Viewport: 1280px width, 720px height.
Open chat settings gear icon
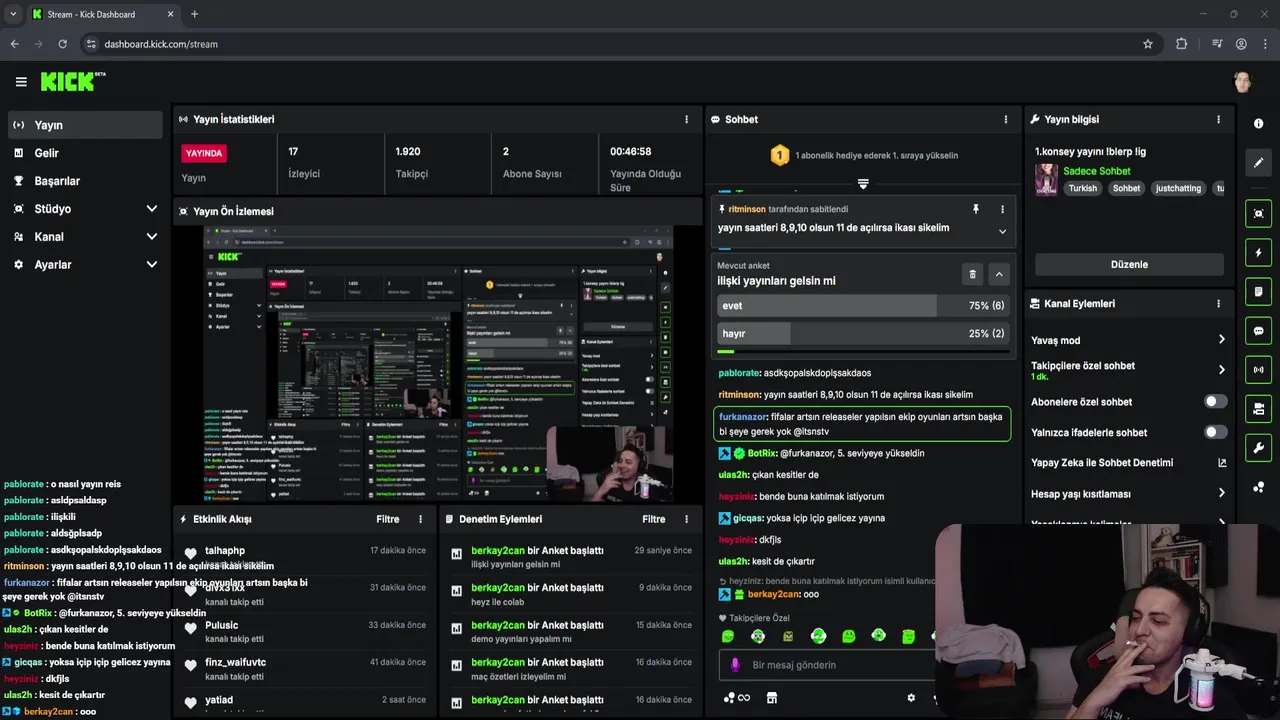(911, 698)
